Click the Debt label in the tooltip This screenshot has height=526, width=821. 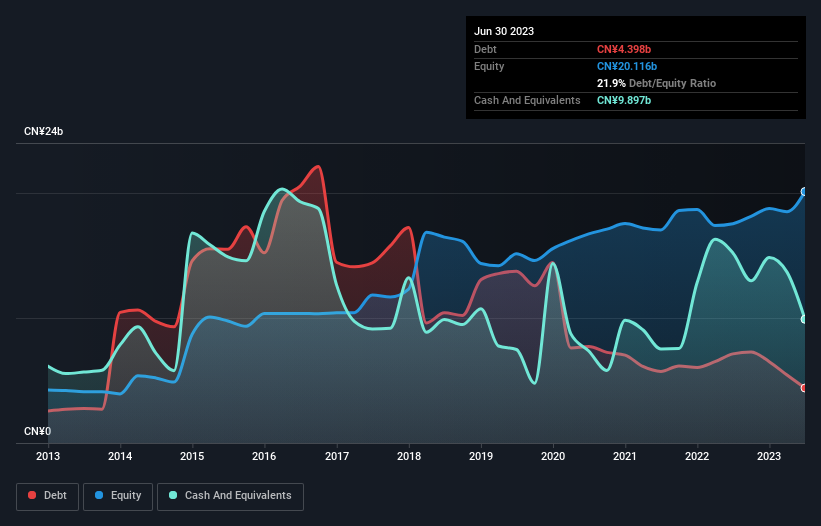click(x=485, y=49)
